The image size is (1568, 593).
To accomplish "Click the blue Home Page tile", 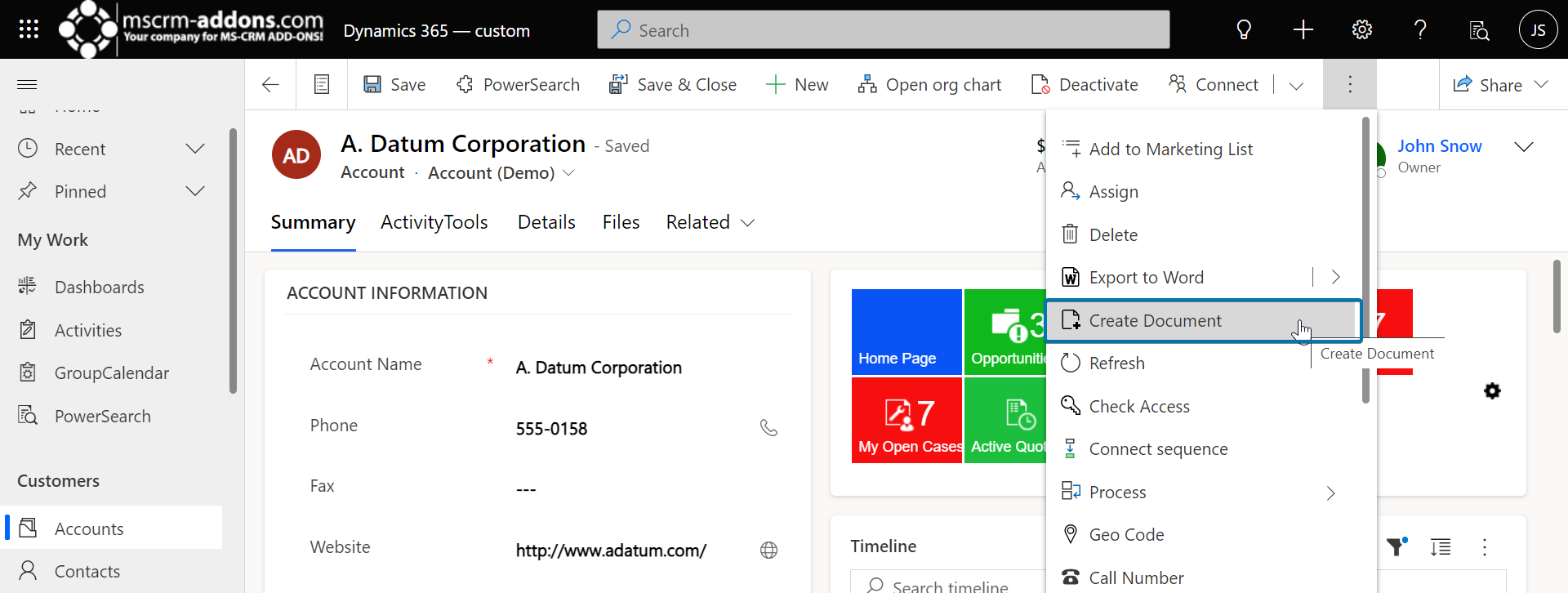I will coord(906,332).
